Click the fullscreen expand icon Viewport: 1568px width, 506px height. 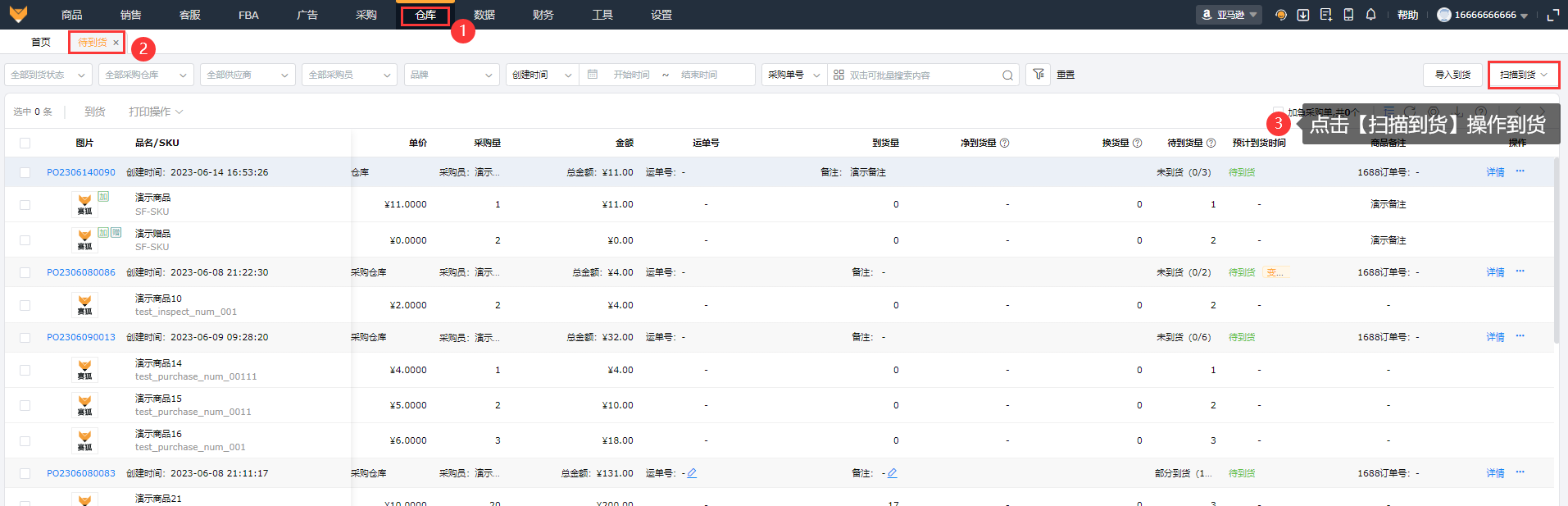(1552, 15)
